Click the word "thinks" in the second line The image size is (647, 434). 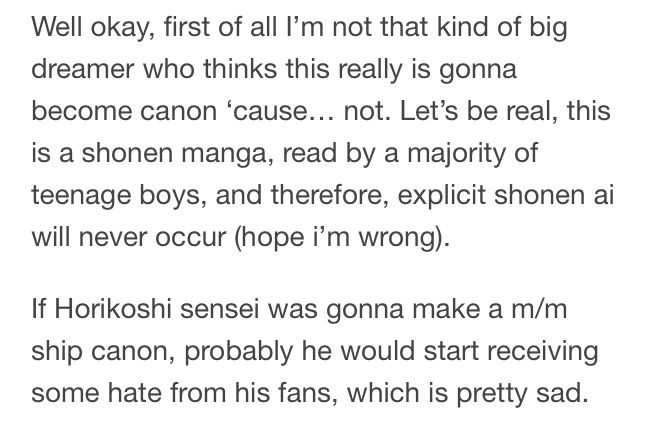[240, 69]
